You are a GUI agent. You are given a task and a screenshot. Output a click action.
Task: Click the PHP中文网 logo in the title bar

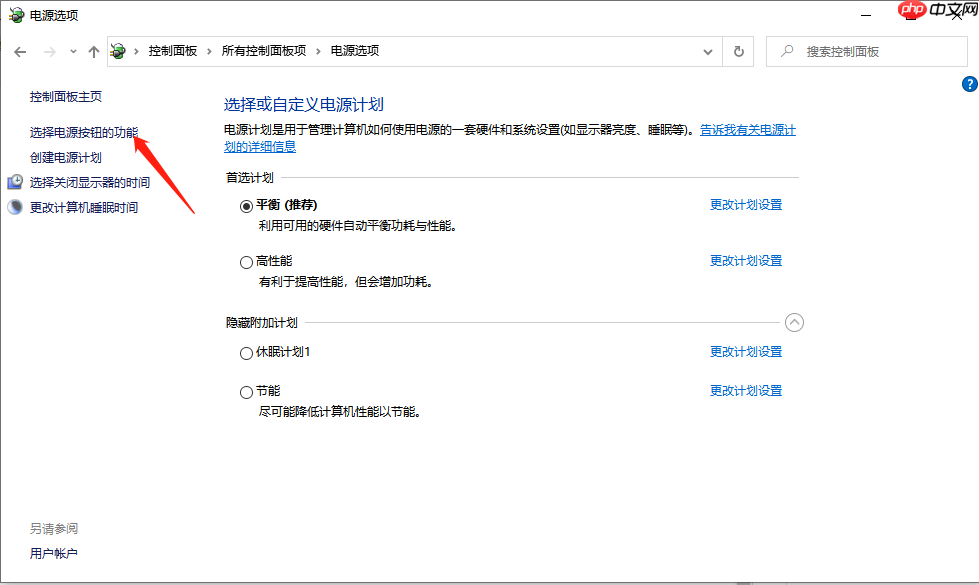tap(911, 10)
